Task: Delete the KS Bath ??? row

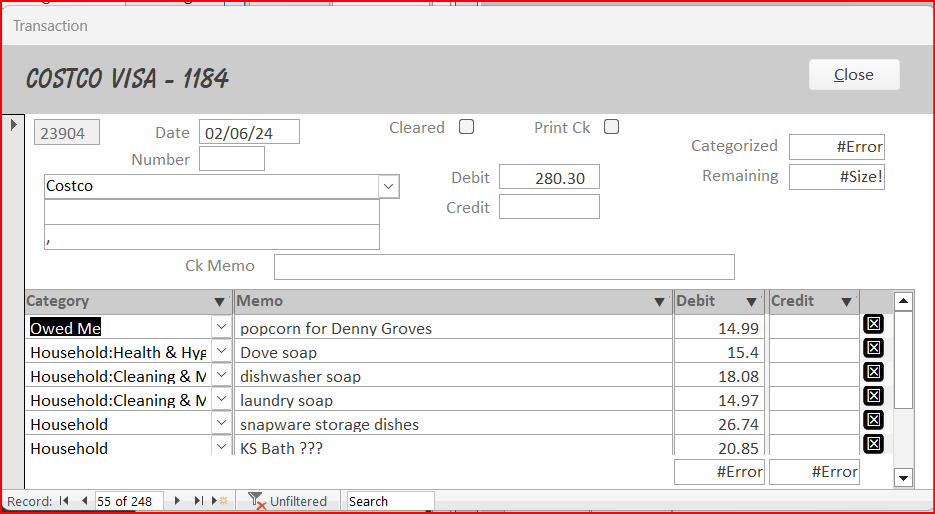Action: click(874, 443)
